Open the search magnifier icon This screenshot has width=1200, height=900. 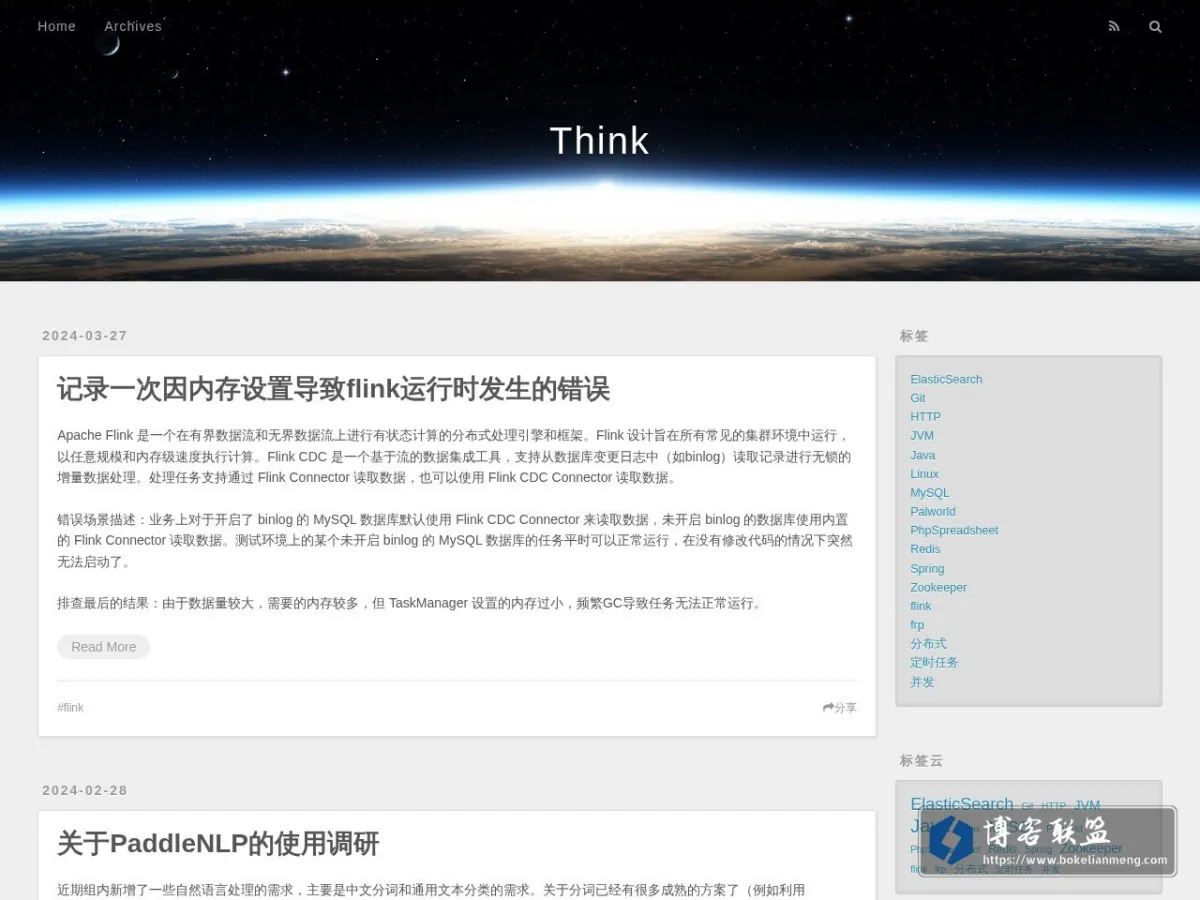click(x=1155, y=27)
